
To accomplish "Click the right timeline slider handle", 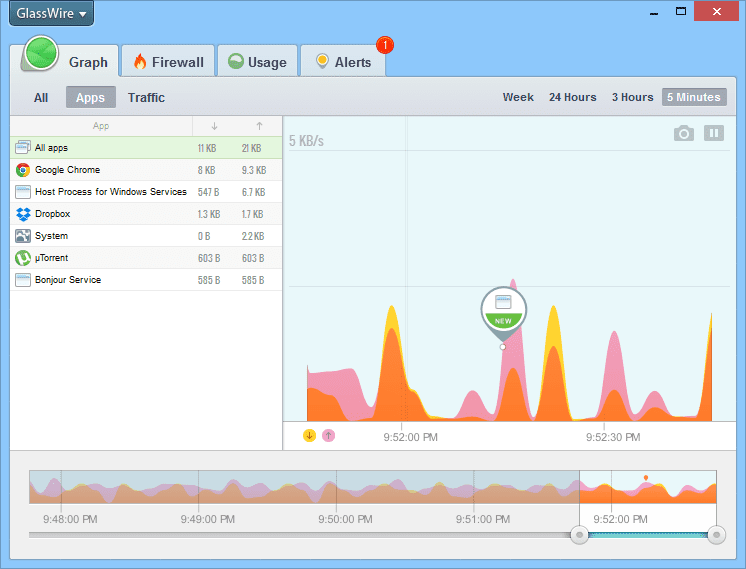I will tap(716, 535).
